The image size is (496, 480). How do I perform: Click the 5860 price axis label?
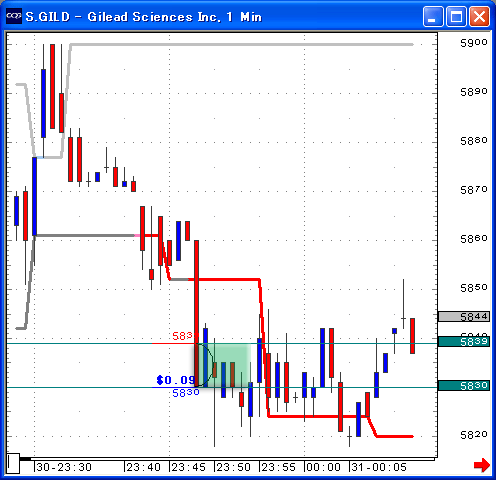coord(474,239)
